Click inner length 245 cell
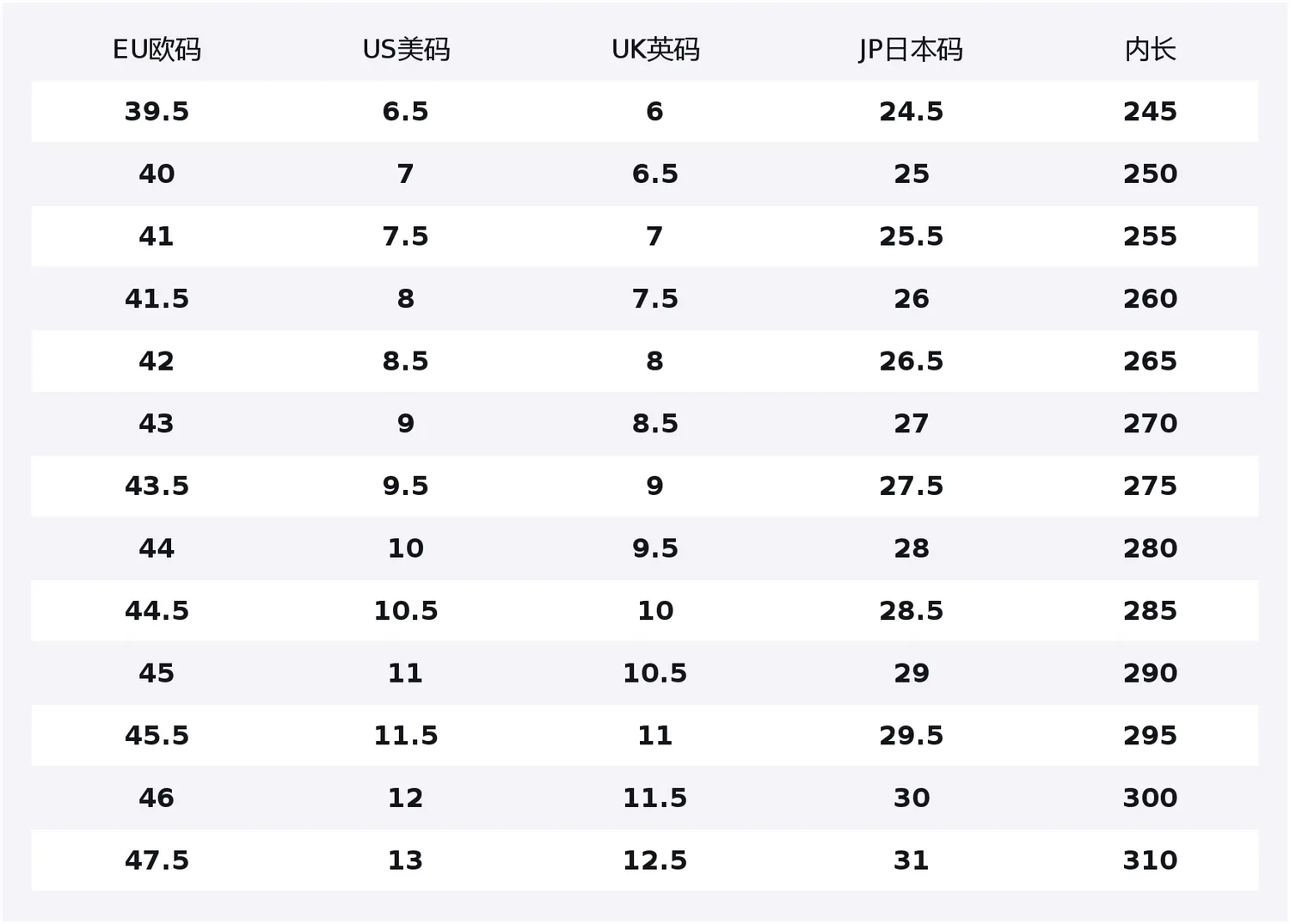This screenshot has height=924, width=1290. tap(1150, 112)
